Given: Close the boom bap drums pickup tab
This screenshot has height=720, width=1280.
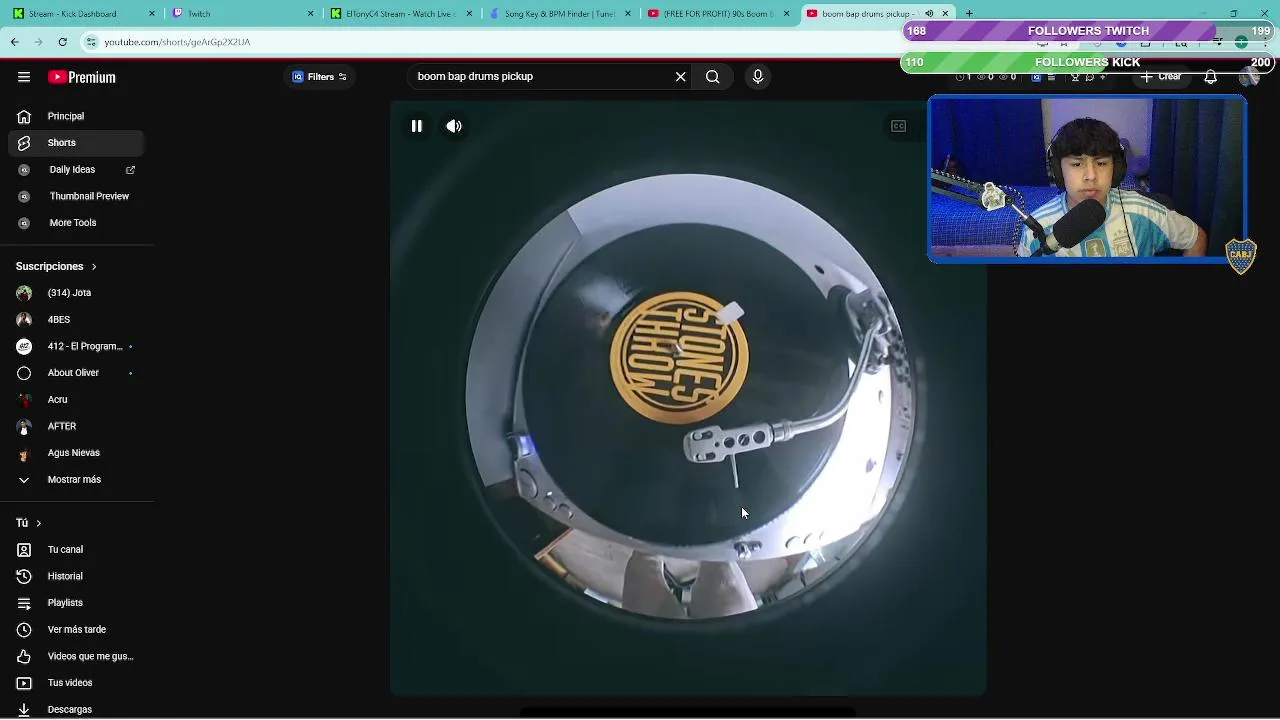Looking at the screenshot, I should [945, 14].
